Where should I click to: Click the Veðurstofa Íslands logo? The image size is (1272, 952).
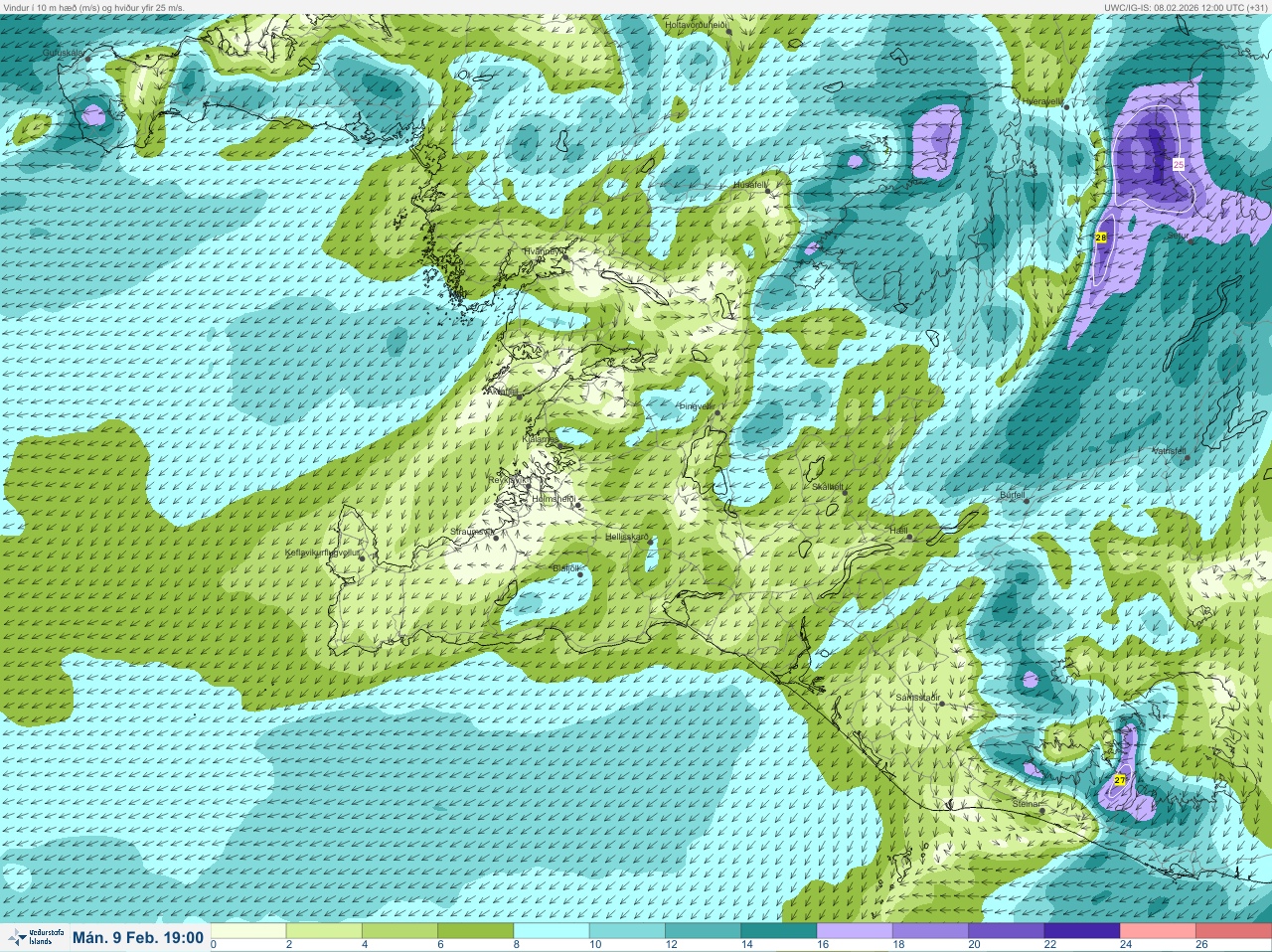(x=34, y=937)
